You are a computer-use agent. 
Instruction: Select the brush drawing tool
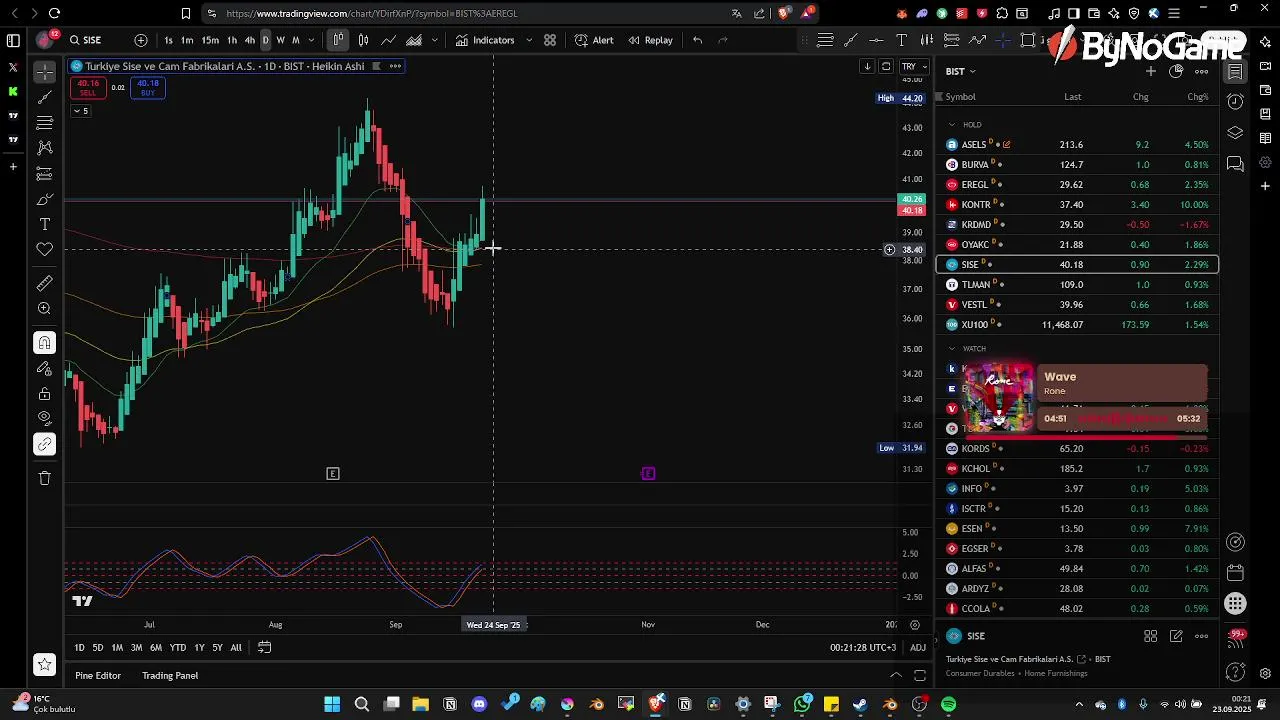pyautogui.click(x=44, y=199)
